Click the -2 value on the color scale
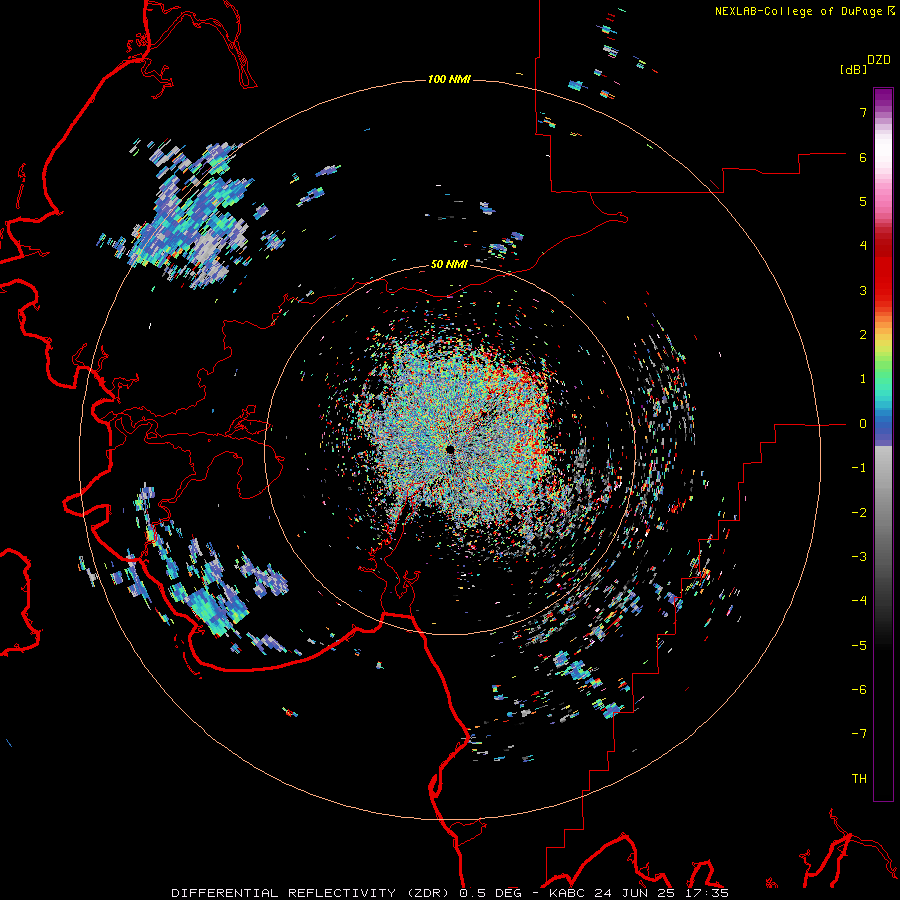This screenshot has width=900, height=900. (x=859, y=513)
